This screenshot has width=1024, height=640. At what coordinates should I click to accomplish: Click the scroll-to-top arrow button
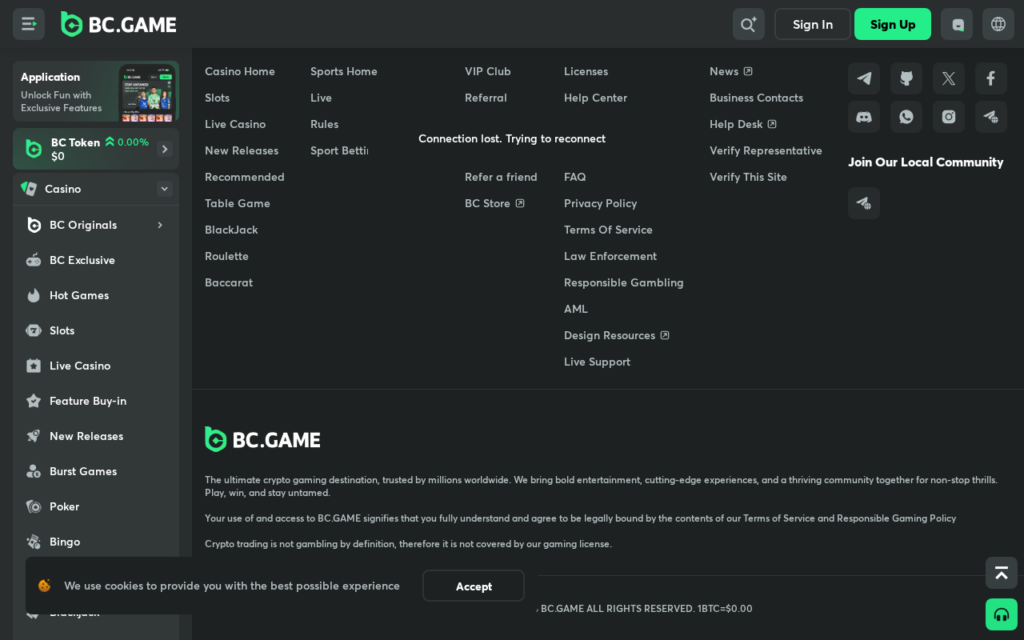coord(1001,573)
